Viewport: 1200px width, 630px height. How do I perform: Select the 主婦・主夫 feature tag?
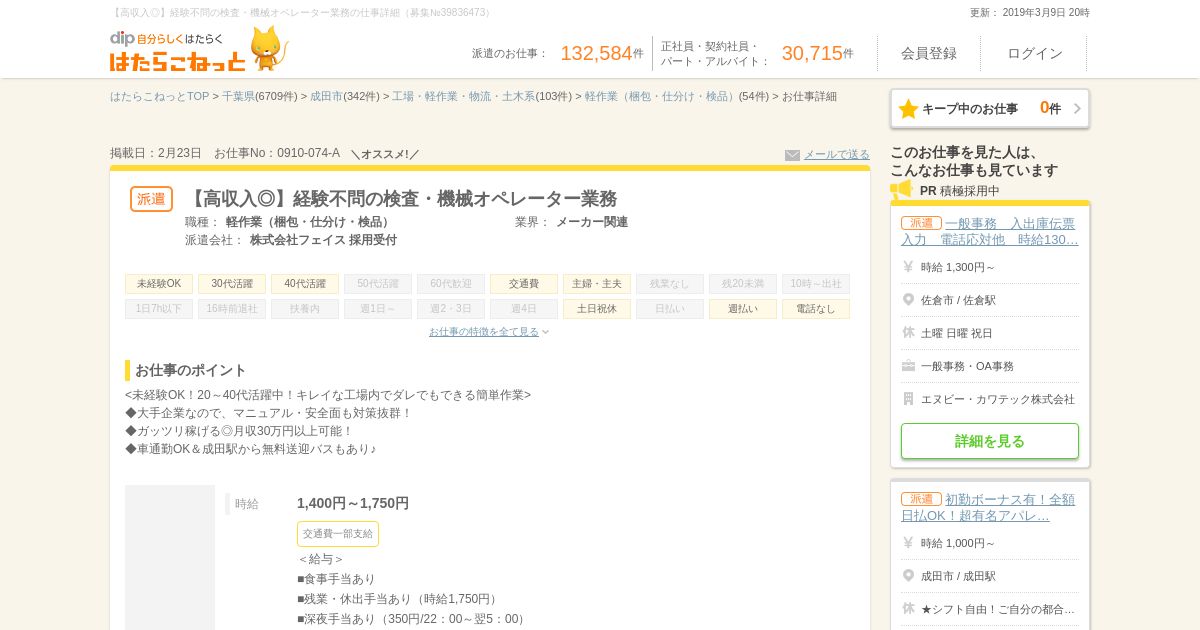pos(597,284)
